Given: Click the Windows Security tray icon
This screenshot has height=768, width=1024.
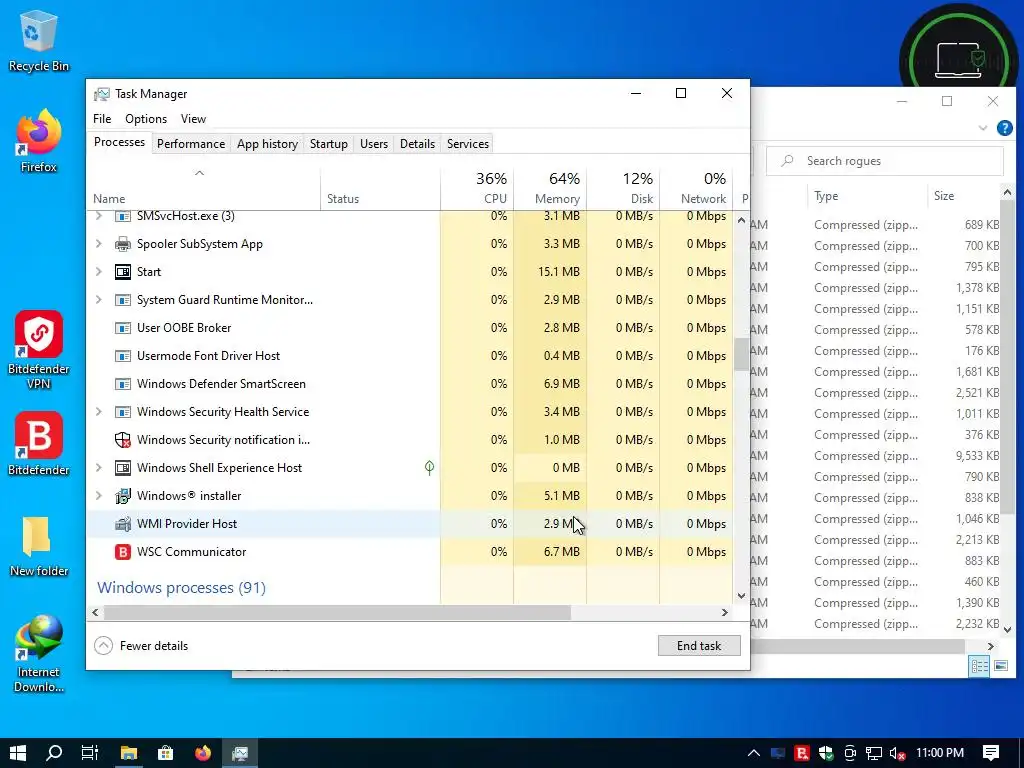Looking at the screenshot, I should tap(826, 753).
